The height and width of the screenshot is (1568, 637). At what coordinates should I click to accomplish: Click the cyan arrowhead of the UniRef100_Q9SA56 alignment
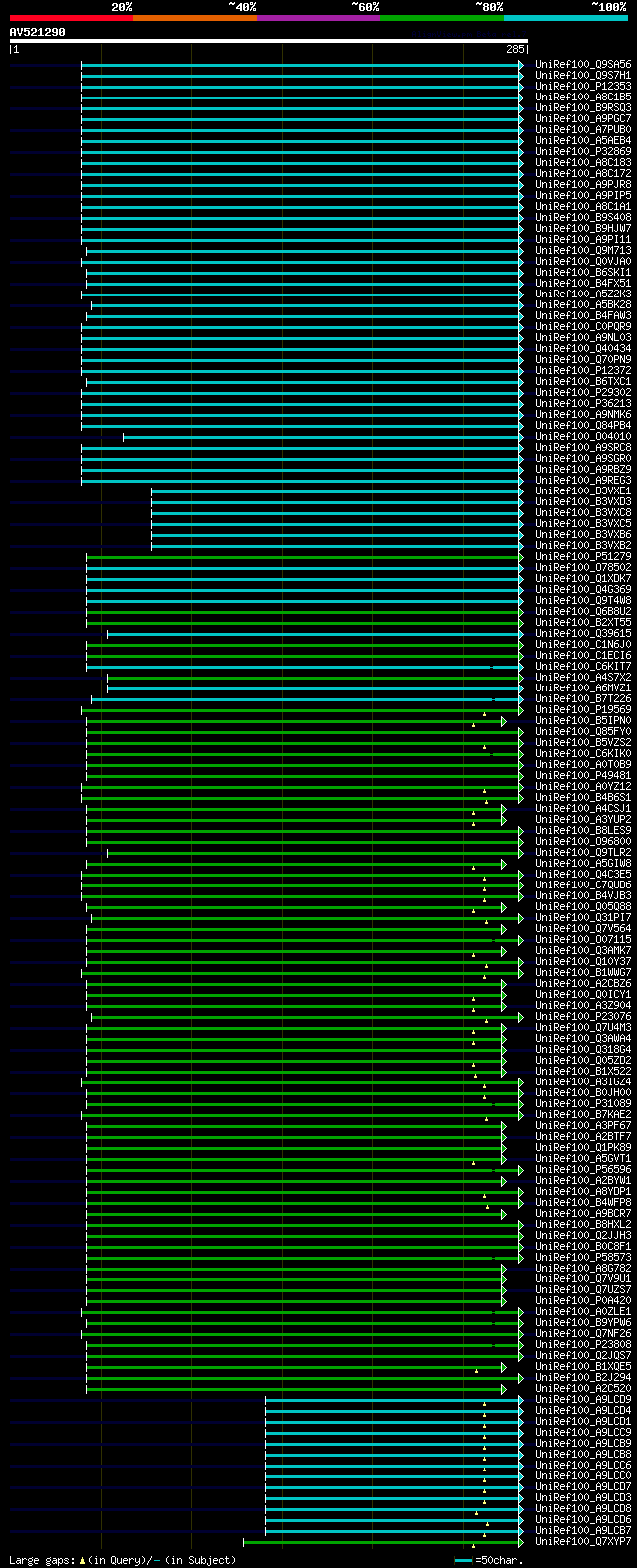click(521, 65)
